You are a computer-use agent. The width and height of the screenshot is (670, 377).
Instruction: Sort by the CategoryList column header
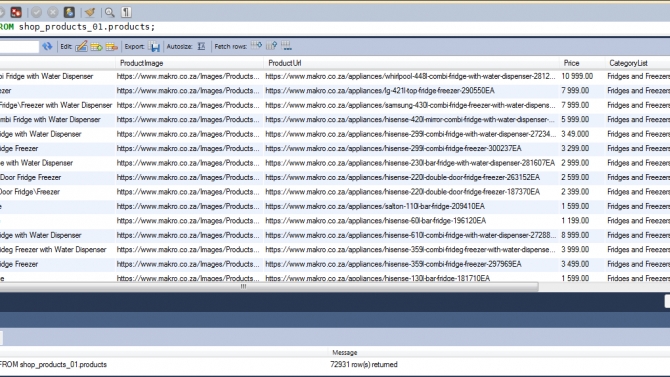pos(638,63)
